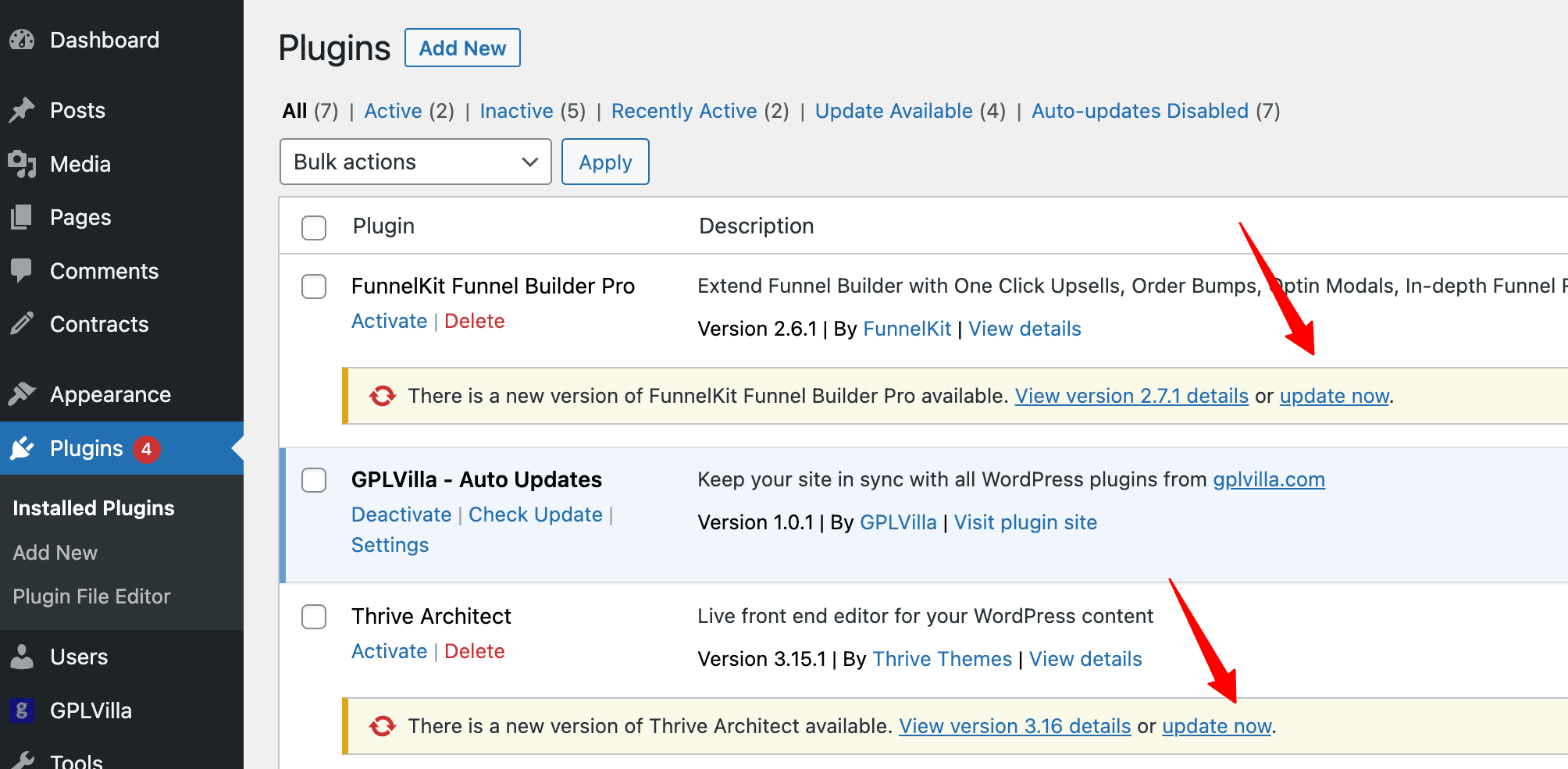Click the Pages document icon
Viewport: 1568px width, 769px height.
coord(22,217)
